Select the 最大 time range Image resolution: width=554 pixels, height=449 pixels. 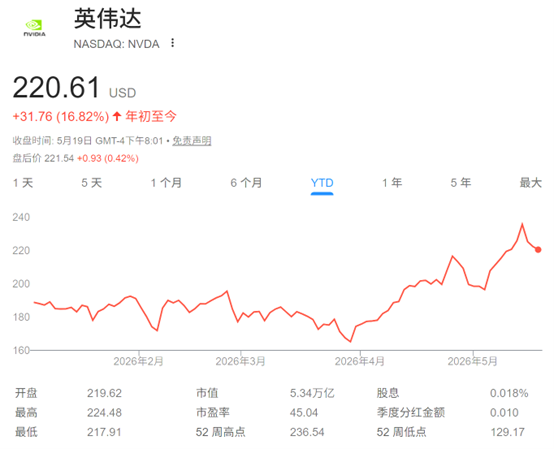[531, 183]
